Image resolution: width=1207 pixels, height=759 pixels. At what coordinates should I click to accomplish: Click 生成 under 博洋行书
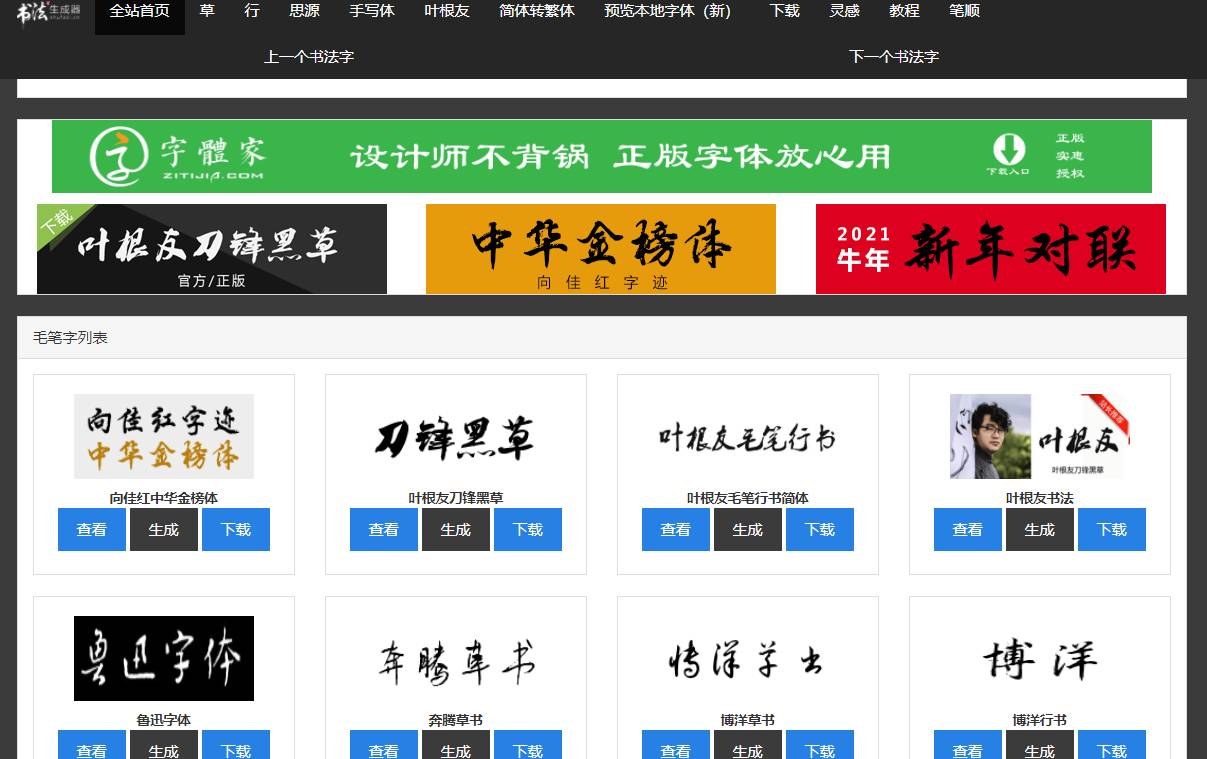(x=1040, y=745)
